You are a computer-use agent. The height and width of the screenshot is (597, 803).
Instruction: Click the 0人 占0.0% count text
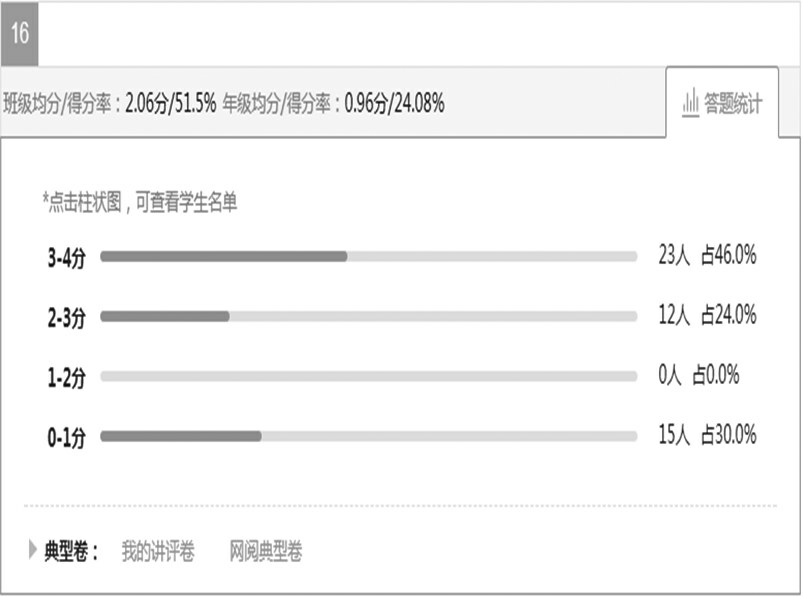tap(699, 374)
